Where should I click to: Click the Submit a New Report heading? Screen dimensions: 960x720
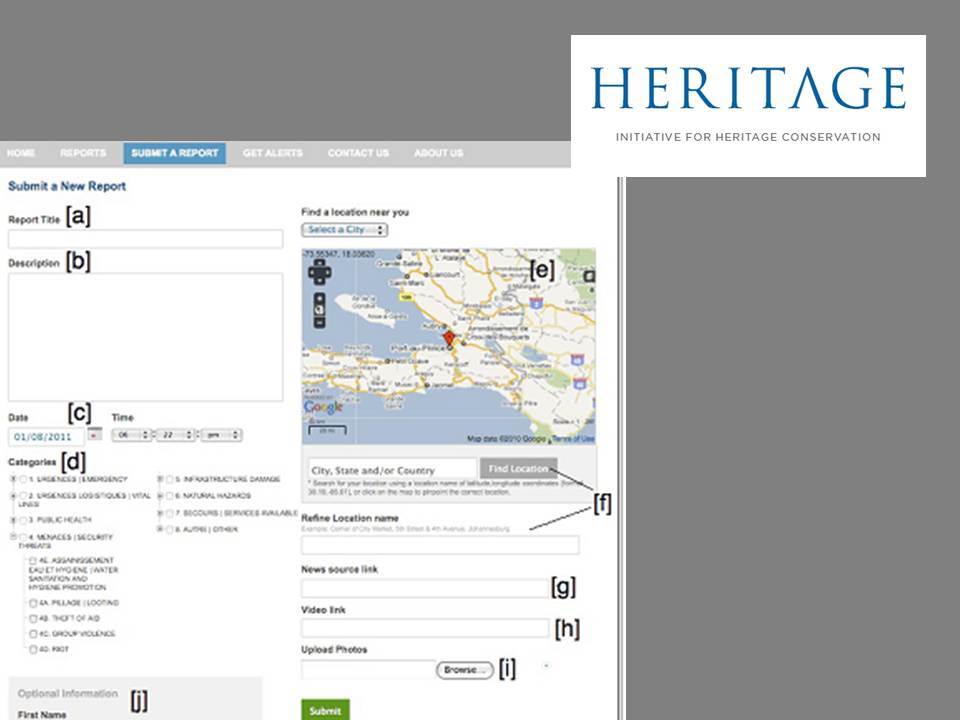point(67,186)
